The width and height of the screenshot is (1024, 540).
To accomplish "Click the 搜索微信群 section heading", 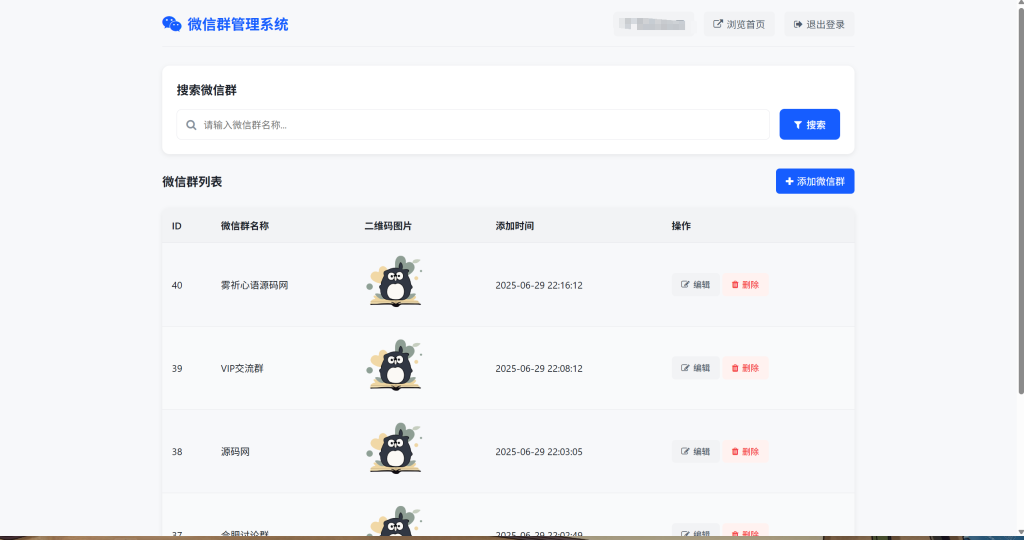I will tap(206, 90).
